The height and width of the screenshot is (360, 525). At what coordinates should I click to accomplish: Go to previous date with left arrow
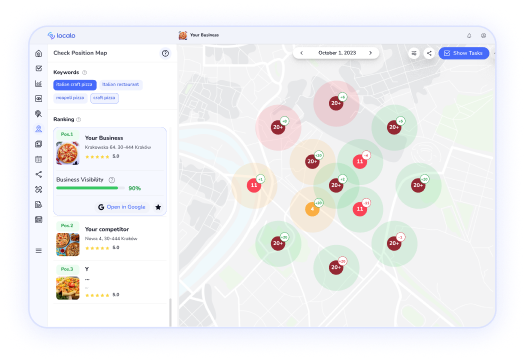click(x=302, y=53)
